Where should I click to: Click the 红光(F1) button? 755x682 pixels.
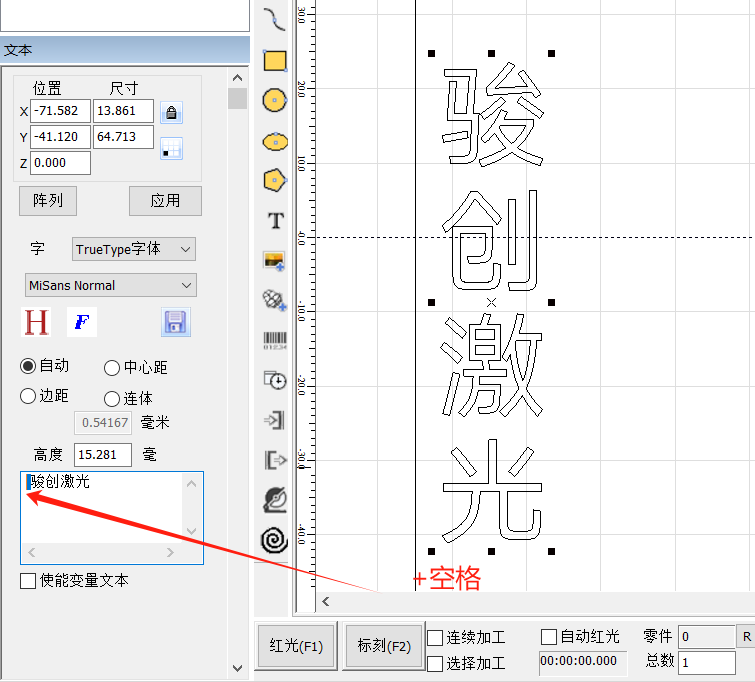click(x=296, y=646)
